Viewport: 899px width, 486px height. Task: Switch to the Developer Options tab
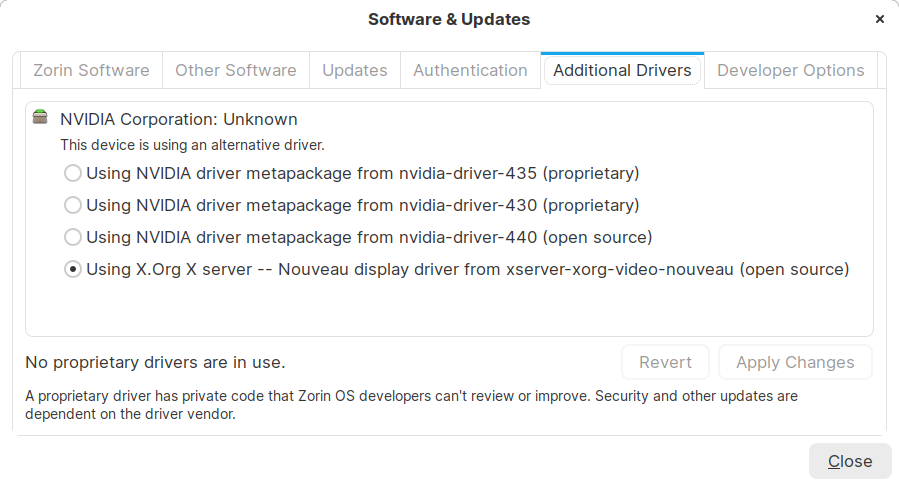(790, 70)
